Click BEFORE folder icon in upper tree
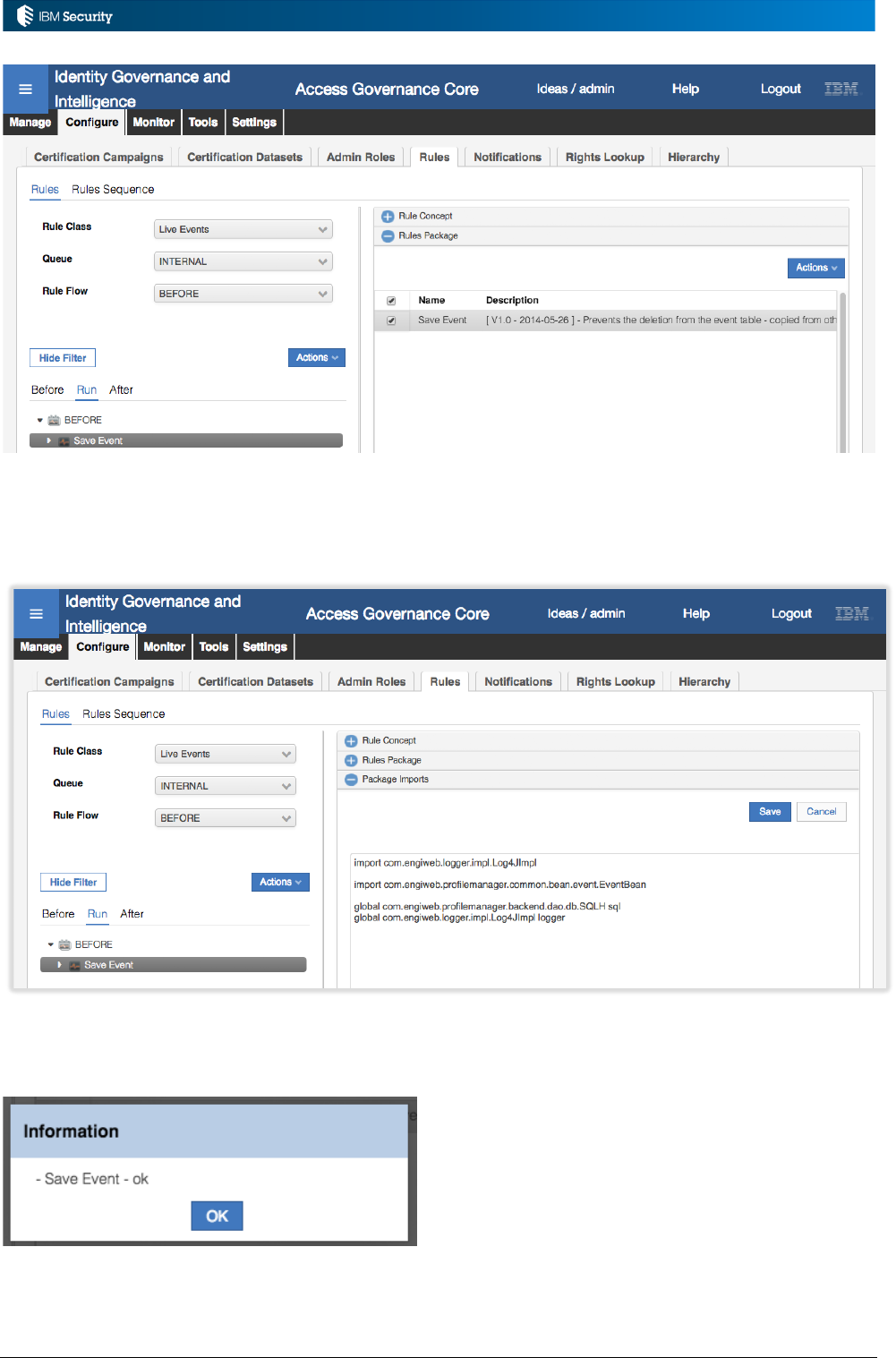The width and height of the screenshot is (896, 1358). click(54, 420)
